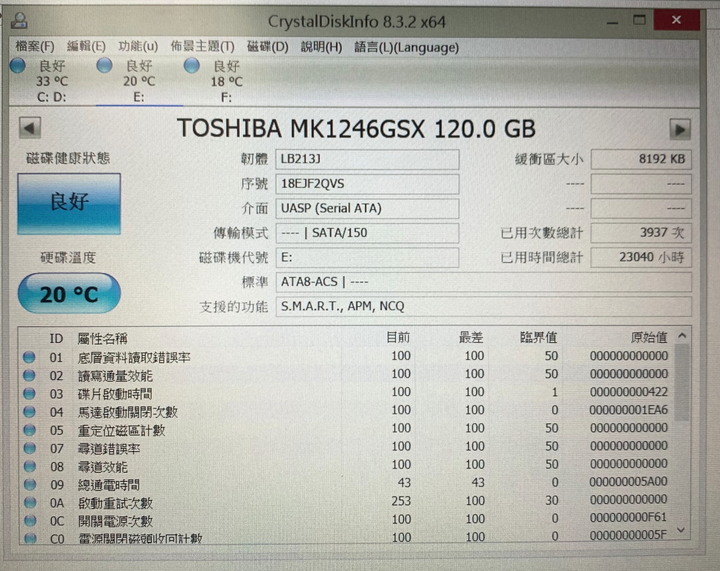Image resolution: width=720 pixels, height=571 pixels.
Task: Click raw value 000000005A00
Action: (628, 482)
